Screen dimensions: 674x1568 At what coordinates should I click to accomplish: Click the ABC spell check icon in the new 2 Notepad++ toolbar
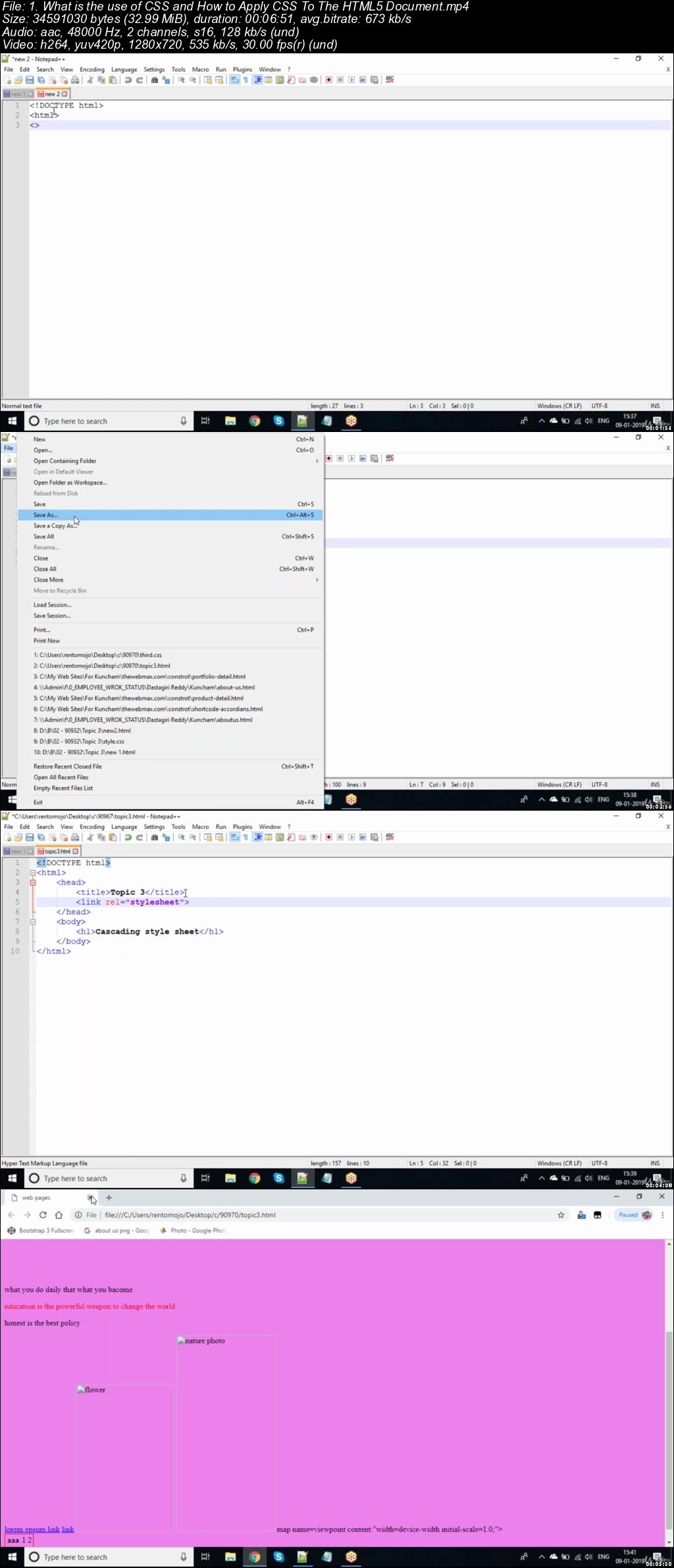tap(390, 80)
